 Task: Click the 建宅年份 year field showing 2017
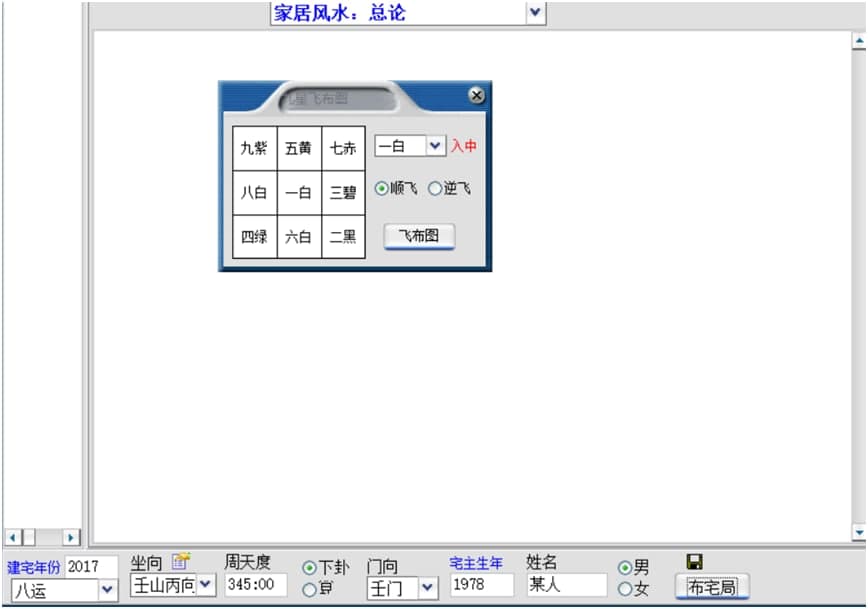[91, 567]
